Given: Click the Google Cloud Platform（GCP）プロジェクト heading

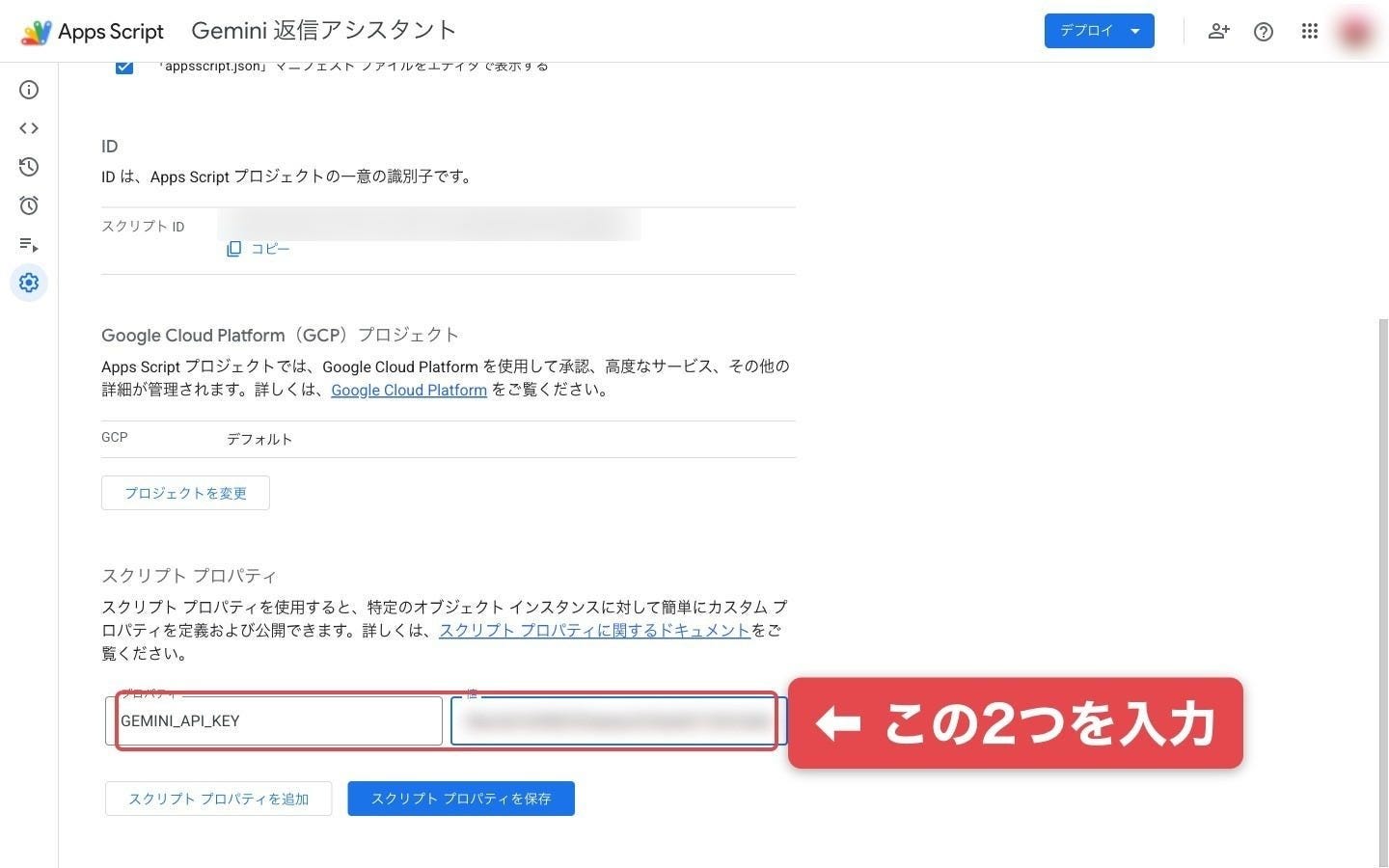Looking at the screenshot, I should (280, 335).
